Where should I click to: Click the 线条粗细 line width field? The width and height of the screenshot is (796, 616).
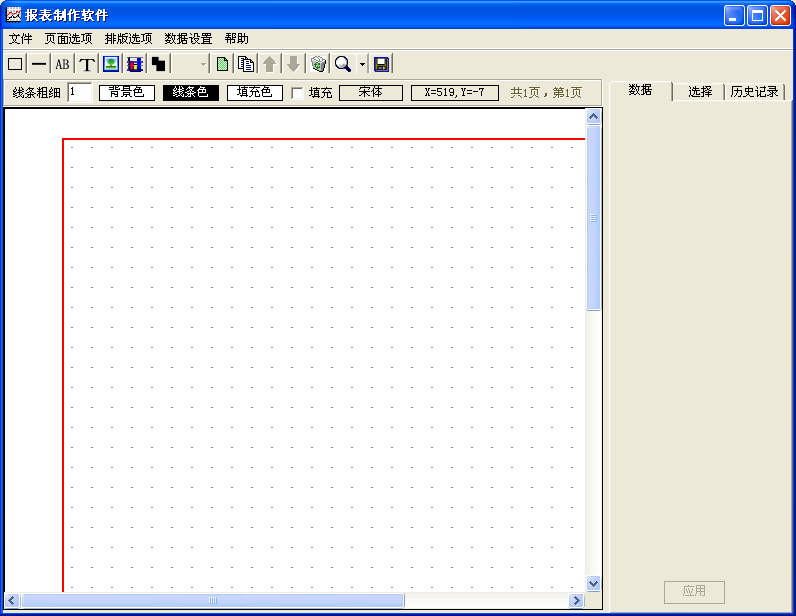click(x=79, y=92)
